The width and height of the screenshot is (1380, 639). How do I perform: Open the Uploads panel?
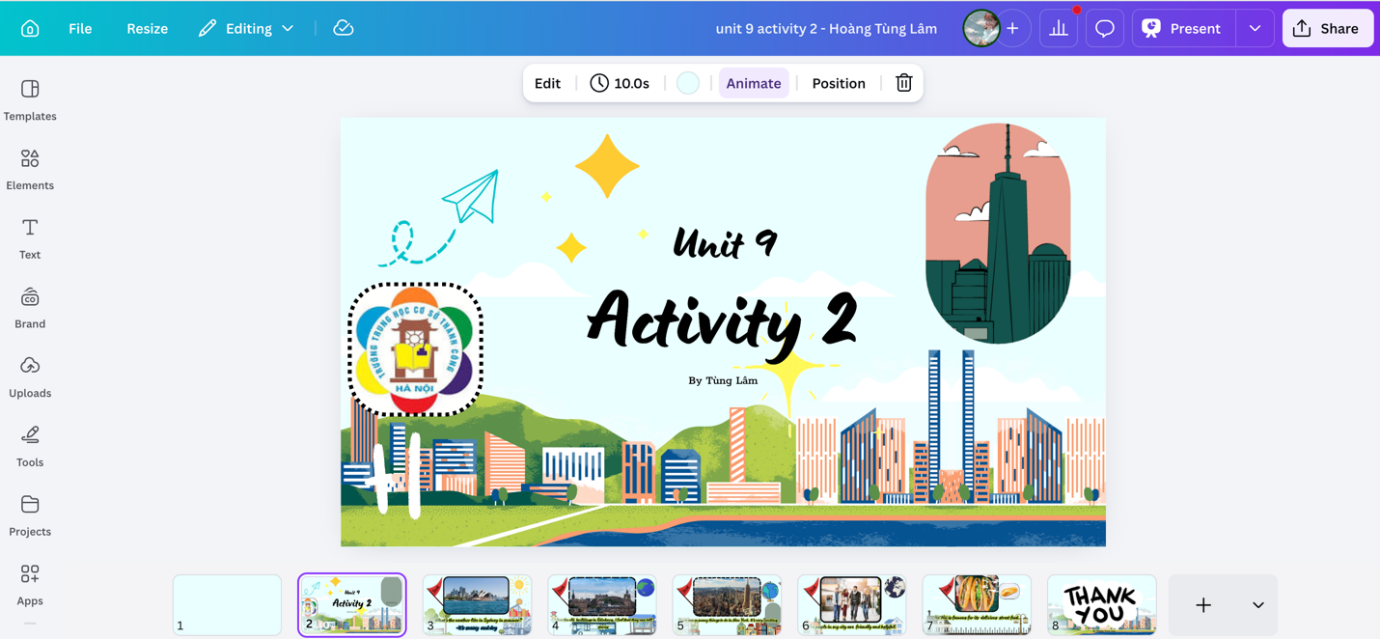(x=30, y=376)
